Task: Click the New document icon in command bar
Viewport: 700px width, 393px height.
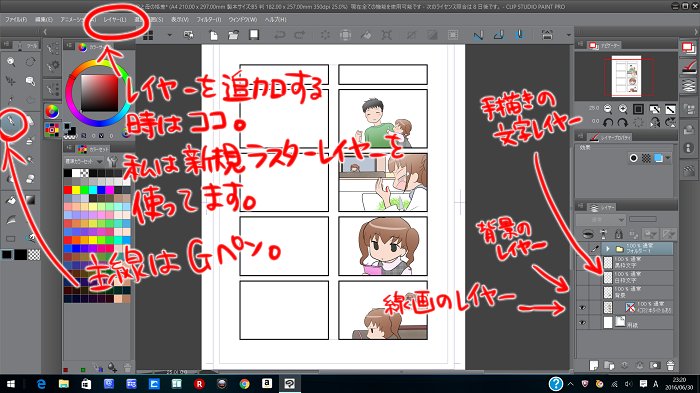Action: [213, 35]
